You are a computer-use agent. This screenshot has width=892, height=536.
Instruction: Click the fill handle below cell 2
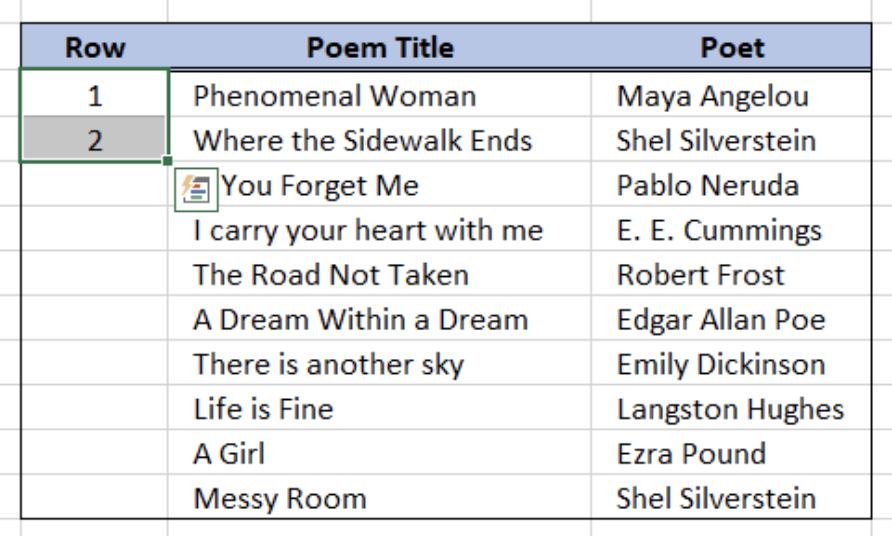click(167, 161)
